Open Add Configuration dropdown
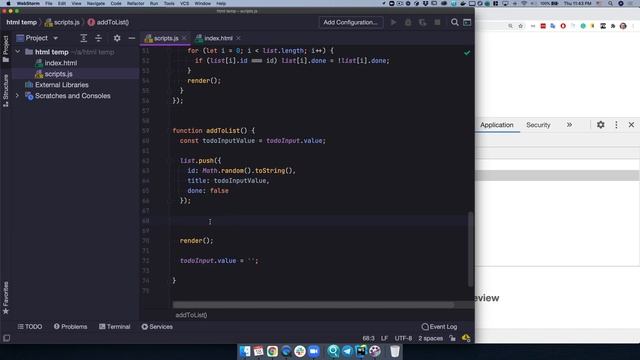Screen dimensions: 640x360 click(x=351, y=22)
